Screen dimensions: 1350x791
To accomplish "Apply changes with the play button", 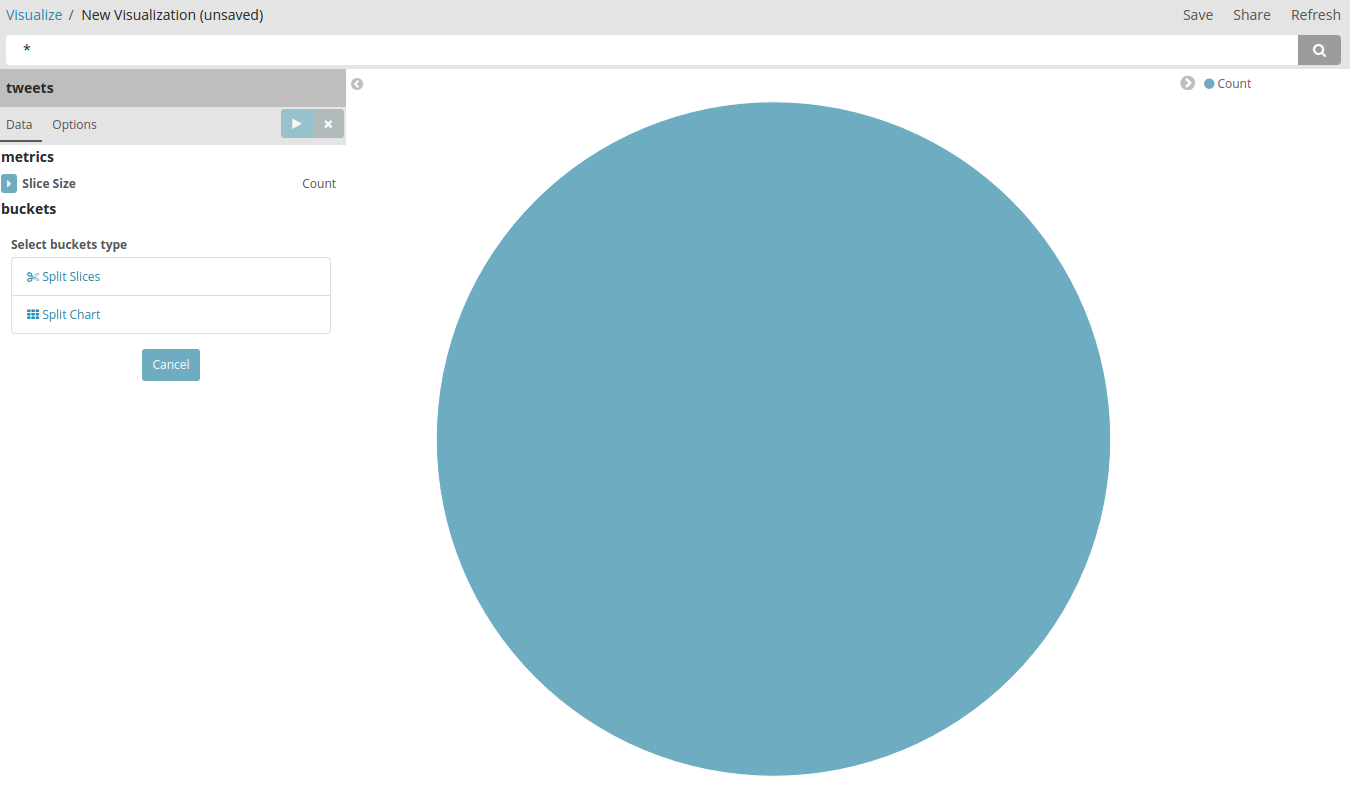I will click(297, 124).
